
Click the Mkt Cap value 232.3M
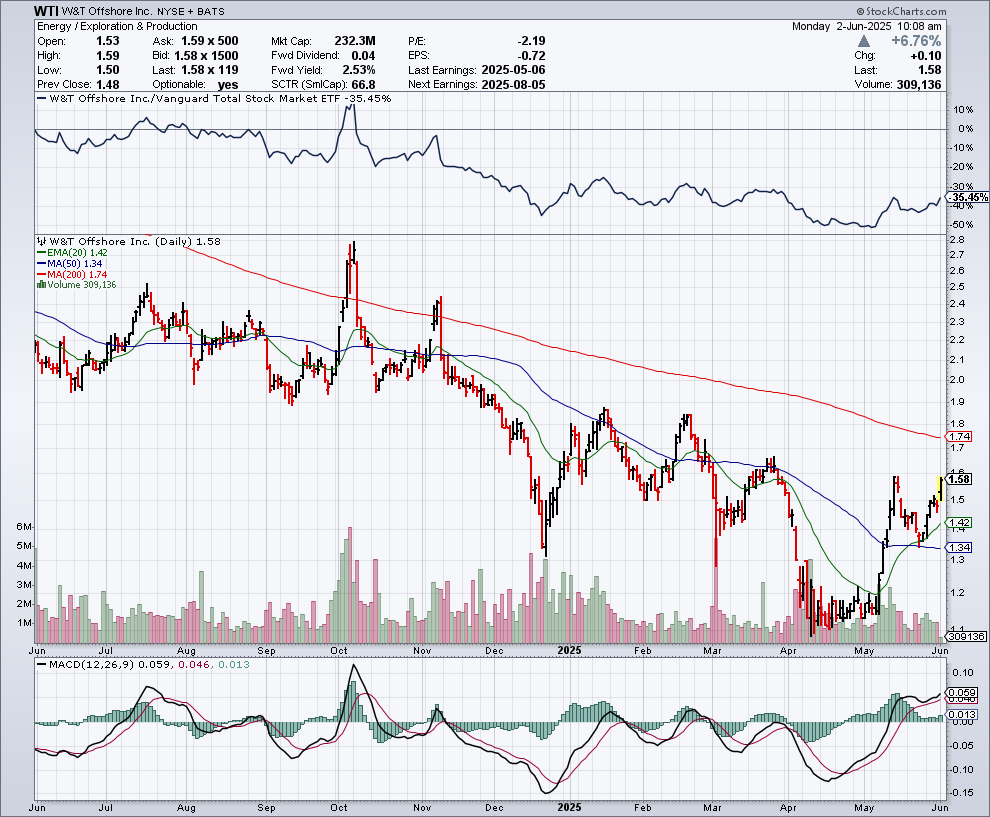click(355, 41)
